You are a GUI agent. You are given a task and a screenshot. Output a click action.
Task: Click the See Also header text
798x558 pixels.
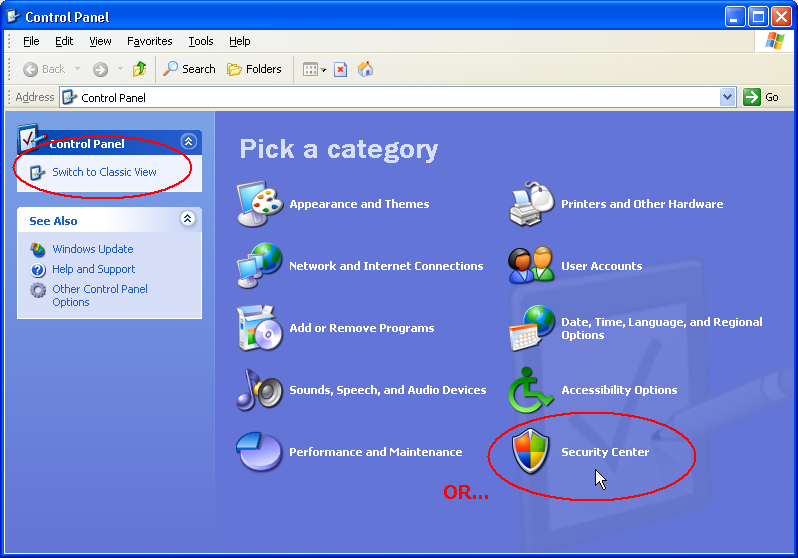53,221
